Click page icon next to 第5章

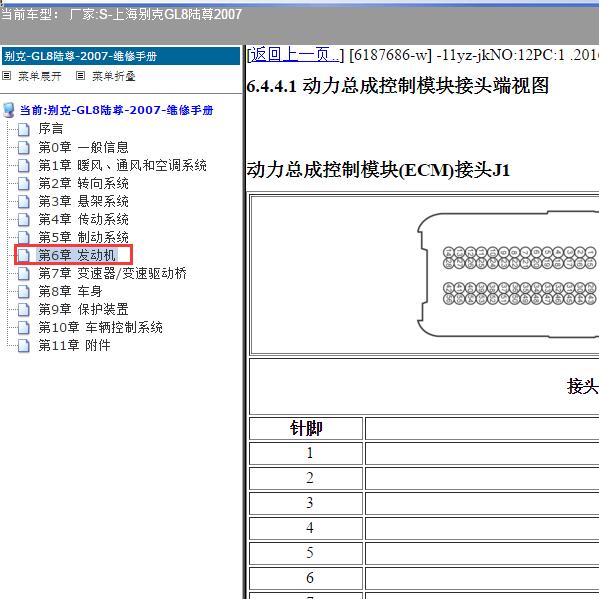click(24, 238)
